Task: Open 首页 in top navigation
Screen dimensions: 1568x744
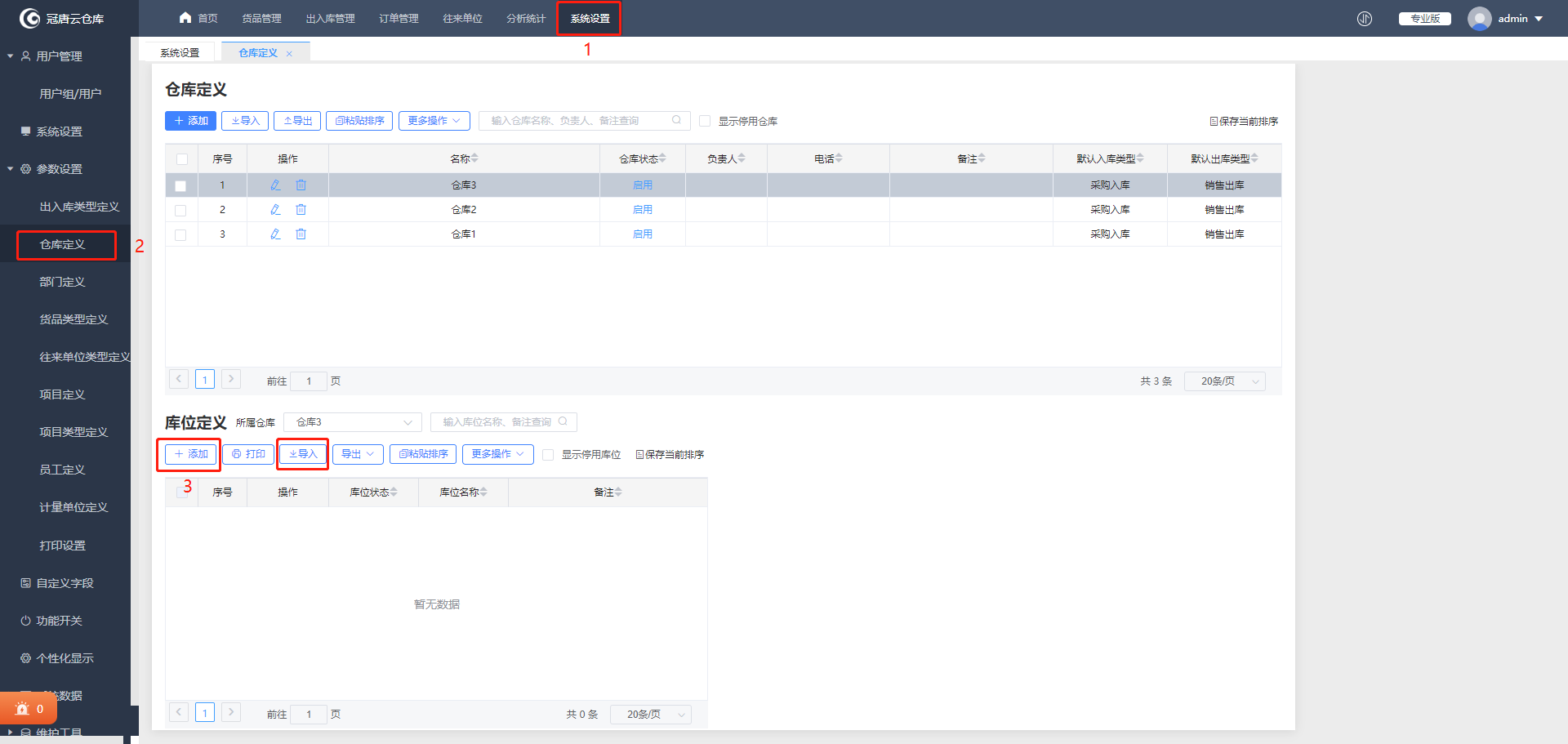Action: 198,18
